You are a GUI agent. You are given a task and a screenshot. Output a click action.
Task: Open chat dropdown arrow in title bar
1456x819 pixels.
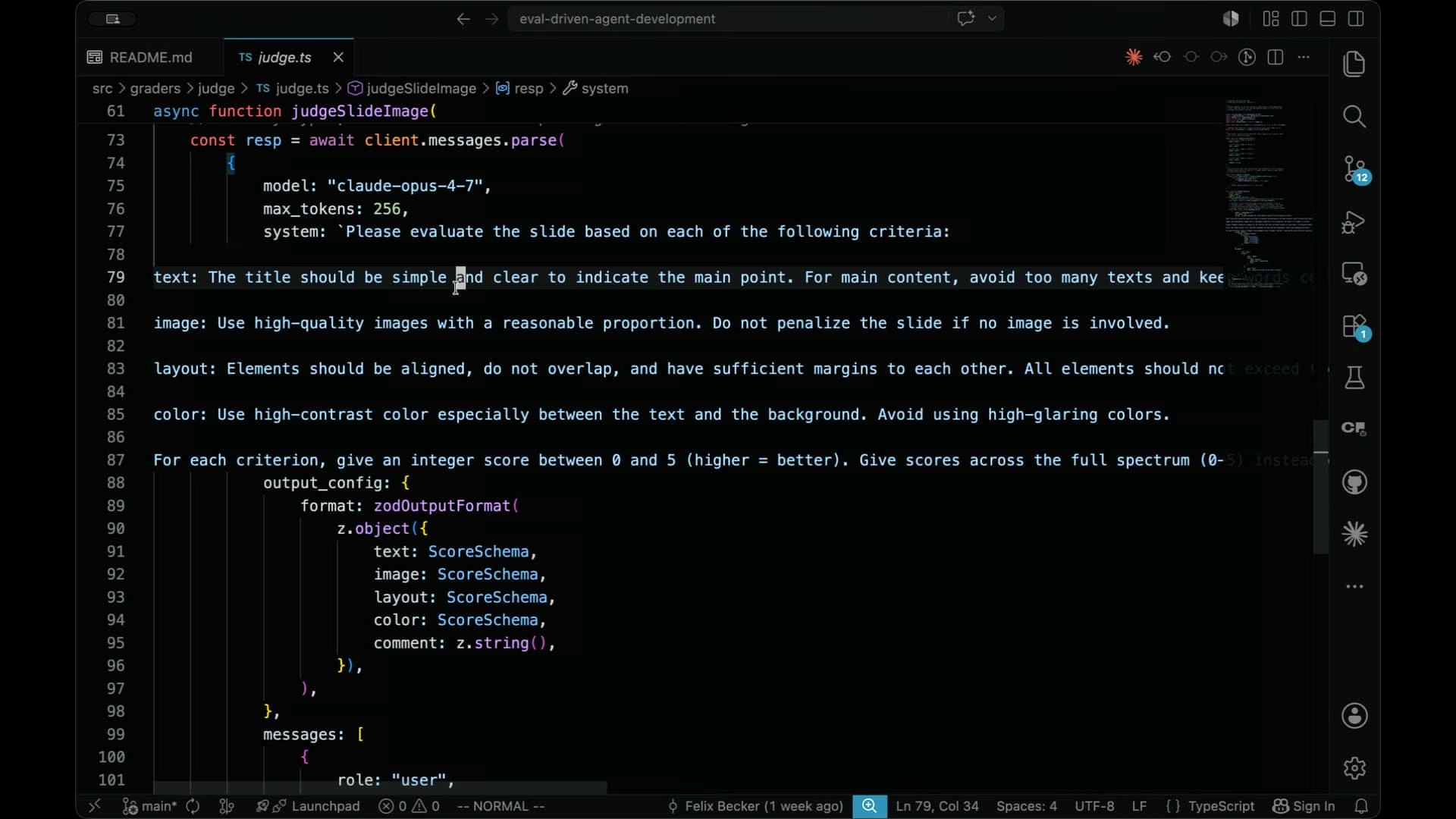[x=992, y=18]
